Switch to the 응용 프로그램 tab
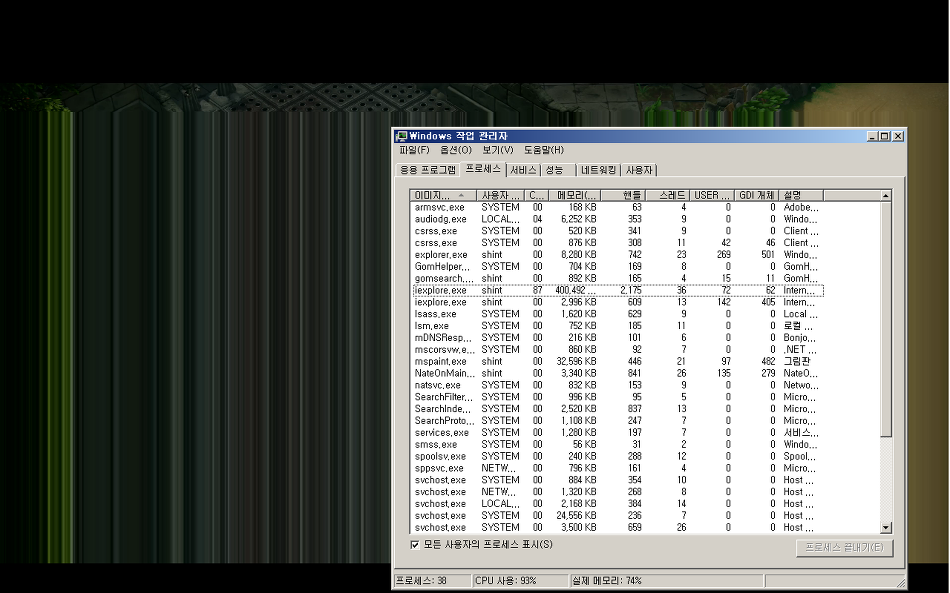The width and height of the screenshot is (950, 593). (x=428, y=170)
